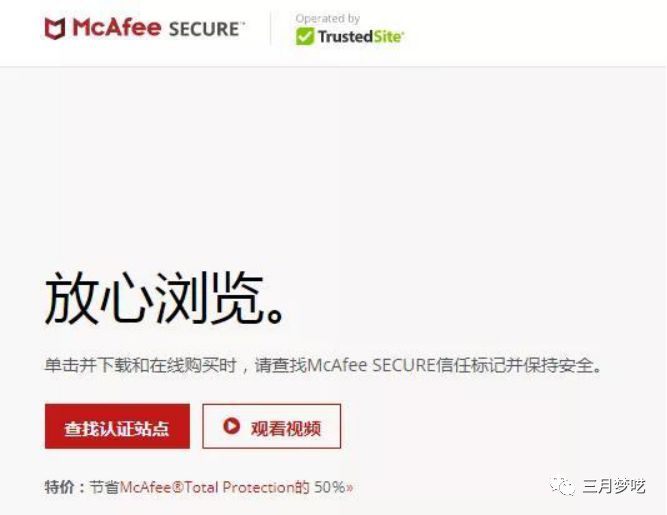
Task: Click the SECURE text beside McAfee logo
Action: click(206, 29)
